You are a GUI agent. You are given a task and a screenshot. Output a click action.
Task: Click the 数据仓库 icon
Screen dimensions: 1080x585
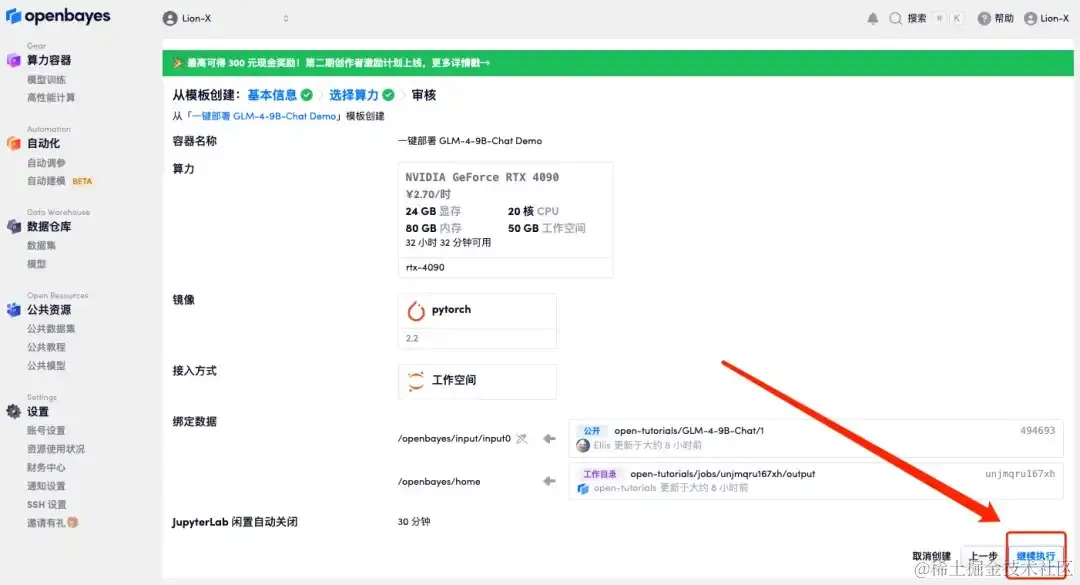(x=14, y=226)
